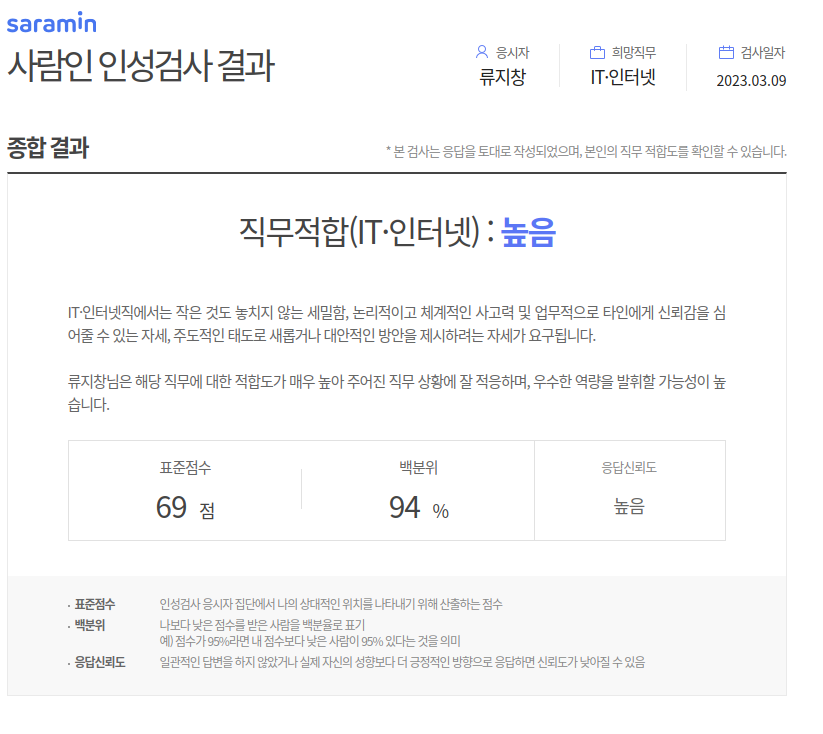
Task: Click the applicant name 류지창 in header
Action: pos(502,78)
